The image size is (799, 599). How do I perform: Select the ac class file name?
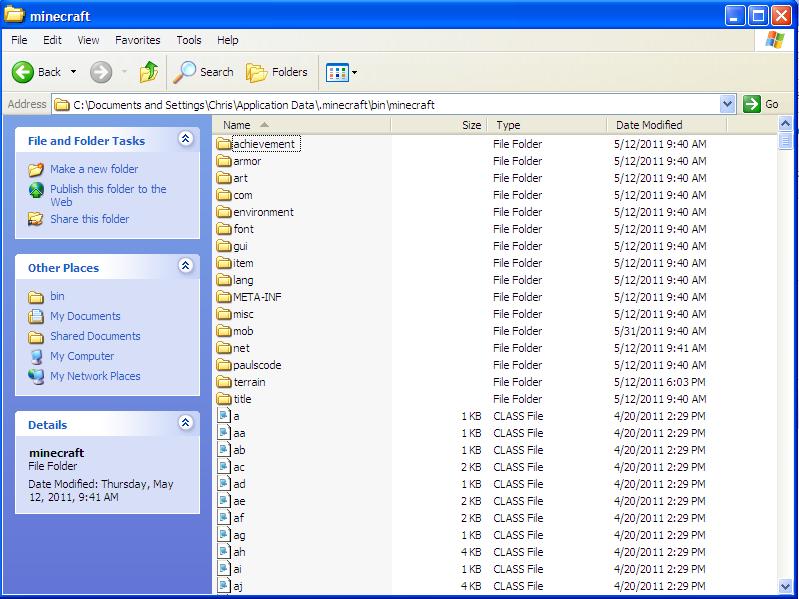pyautogui.click(x=239, y=467)
